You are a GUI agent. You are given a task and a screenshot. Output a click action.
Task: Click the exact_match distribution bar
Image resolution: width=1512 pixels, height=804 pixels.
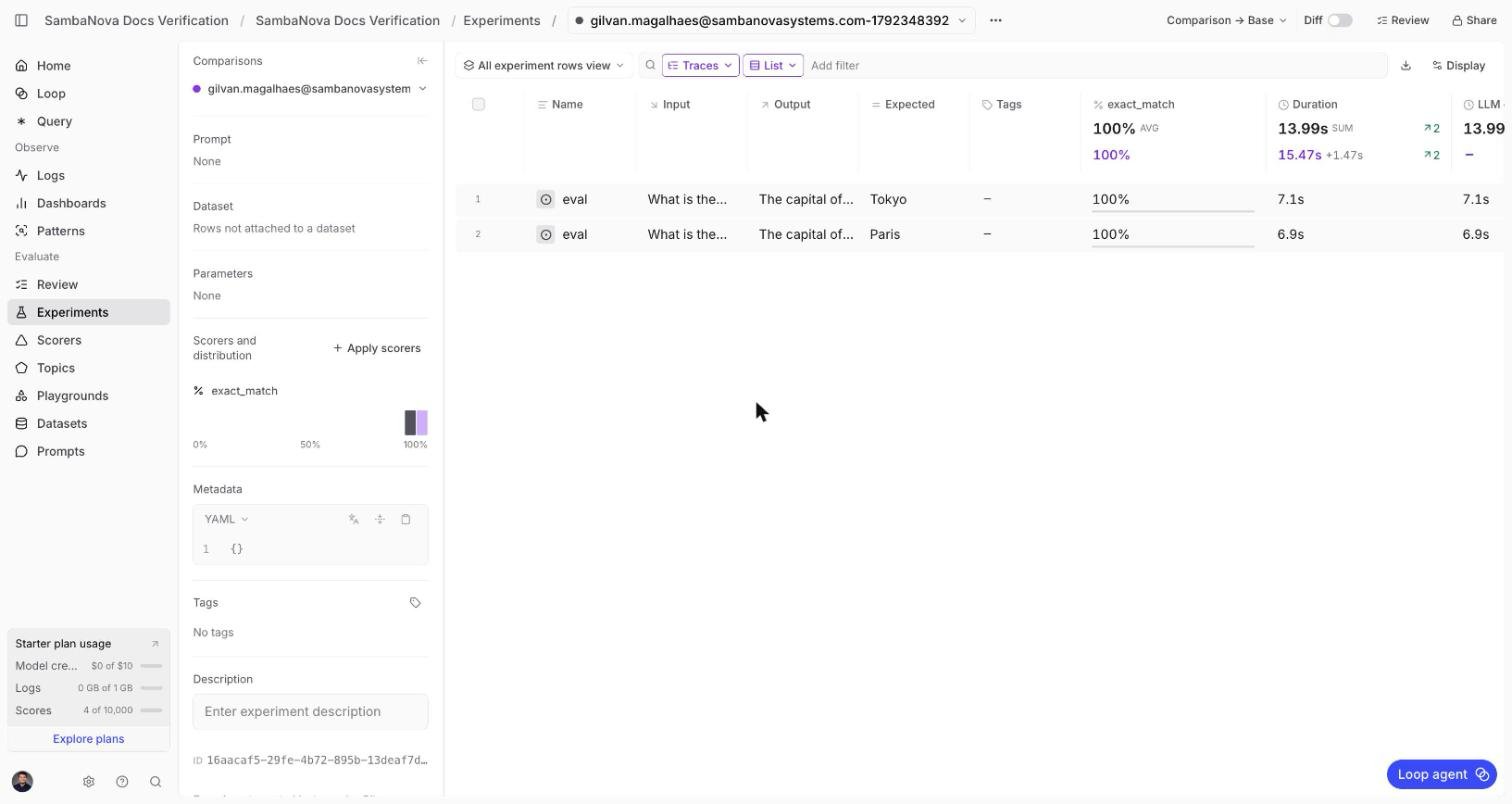pos(416,422)
